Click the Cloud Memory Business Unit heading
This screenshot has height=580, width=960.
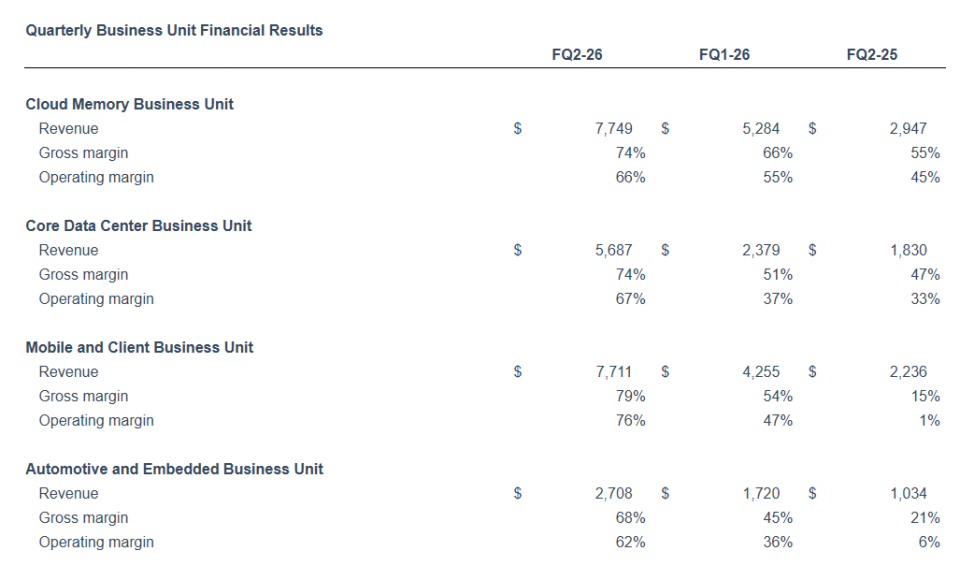point(129,104)
